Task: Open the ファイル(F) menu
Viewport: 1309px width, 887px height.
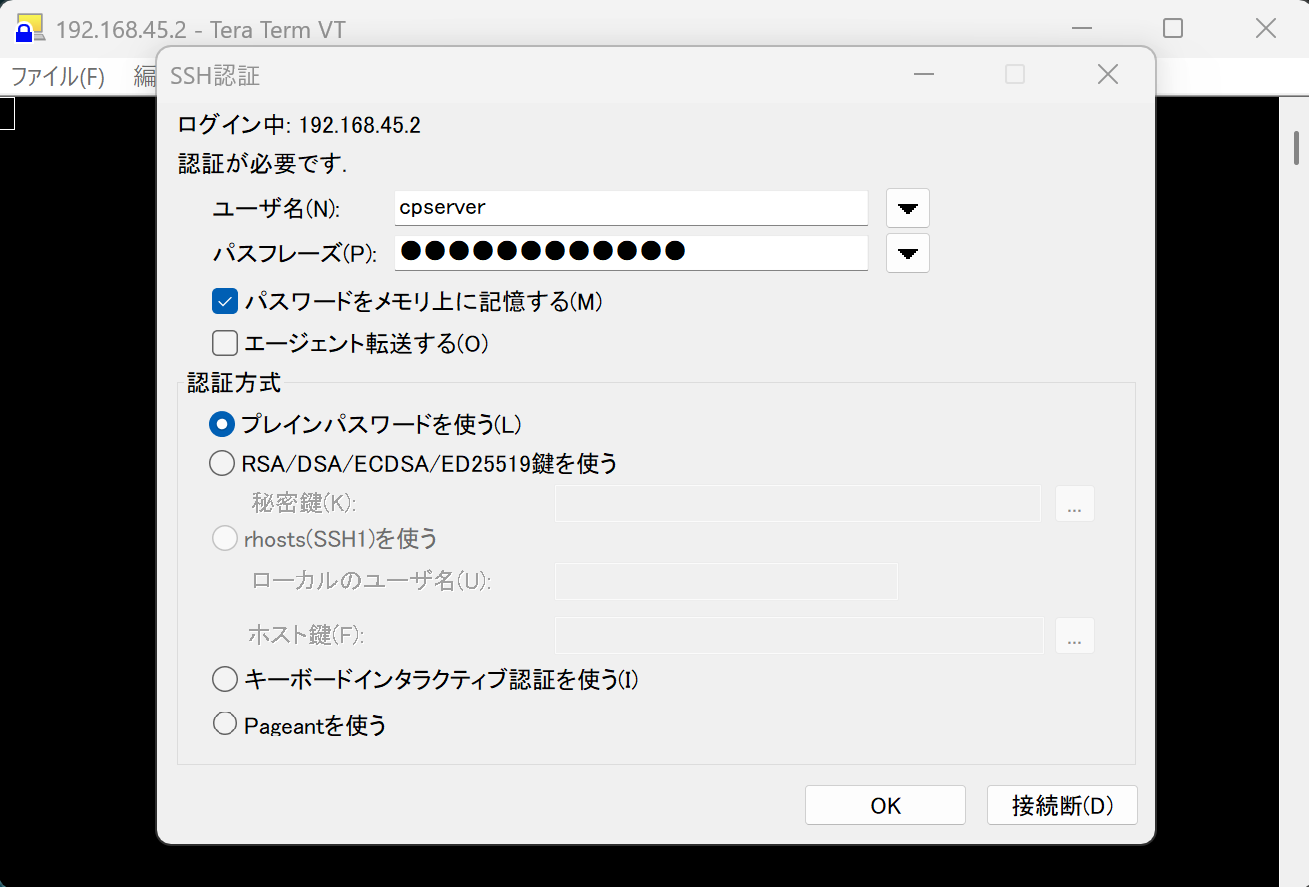Action: 58,76
